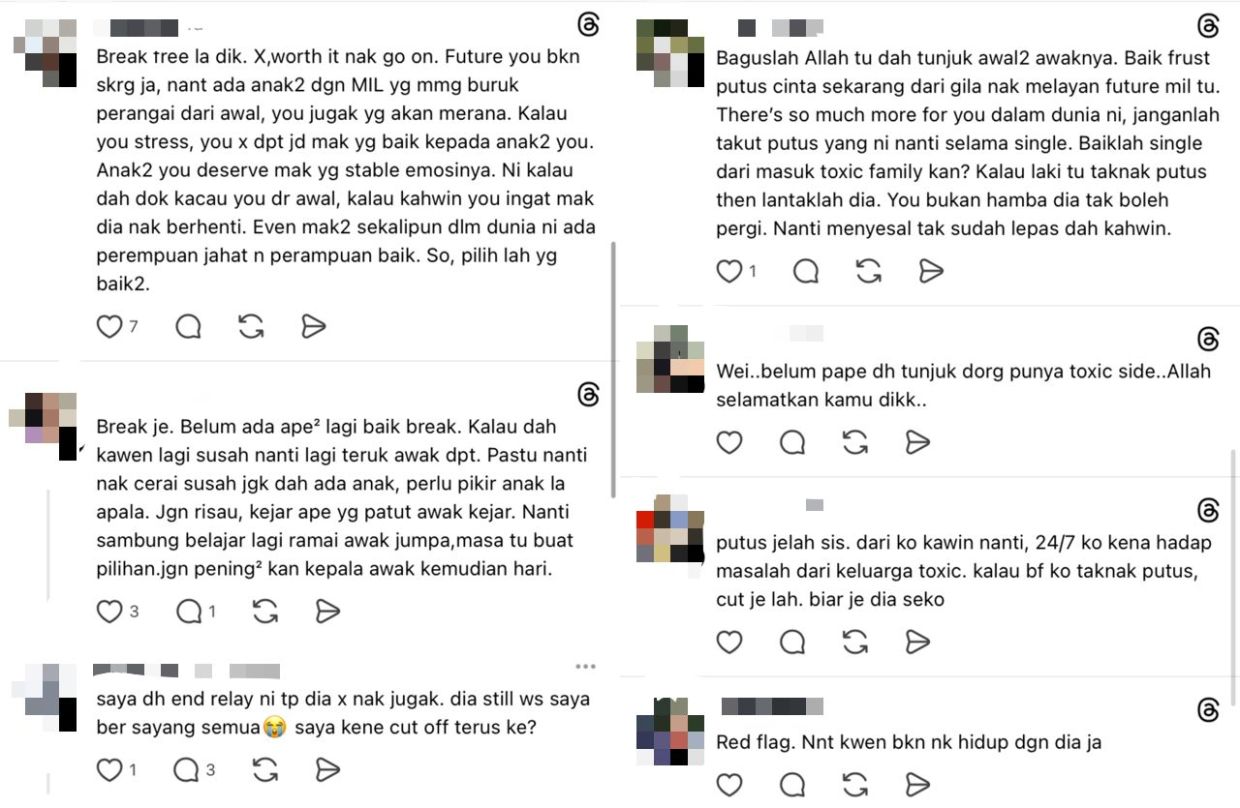
Task: Repost the "Break tree la dik" comment
Action: [x=251, y=326]
